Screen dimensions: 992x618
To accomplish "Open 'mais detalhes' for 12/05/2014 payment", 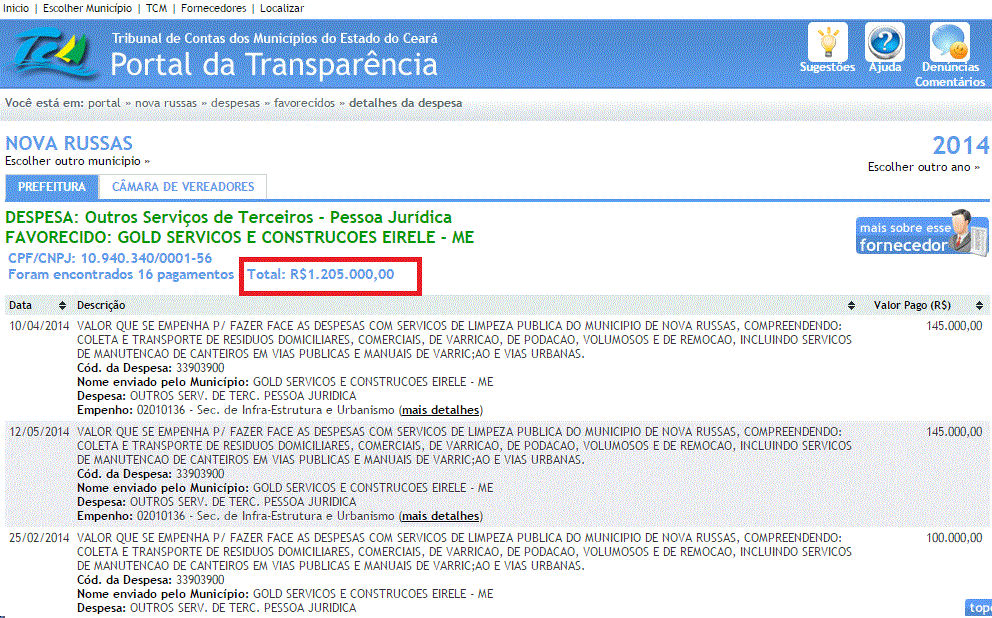I will coord(440,516).
